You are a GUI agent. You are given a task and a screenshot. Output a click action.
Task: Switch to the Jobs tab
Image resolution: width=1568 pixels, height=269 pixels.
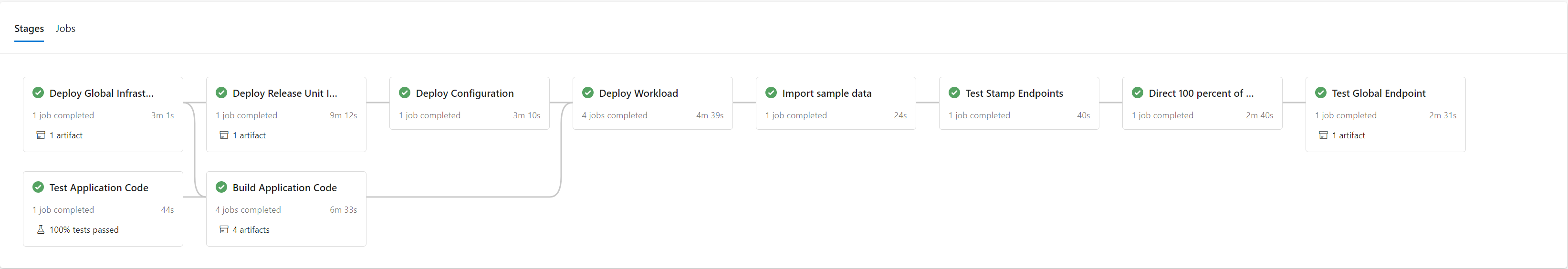click(65, 29)
